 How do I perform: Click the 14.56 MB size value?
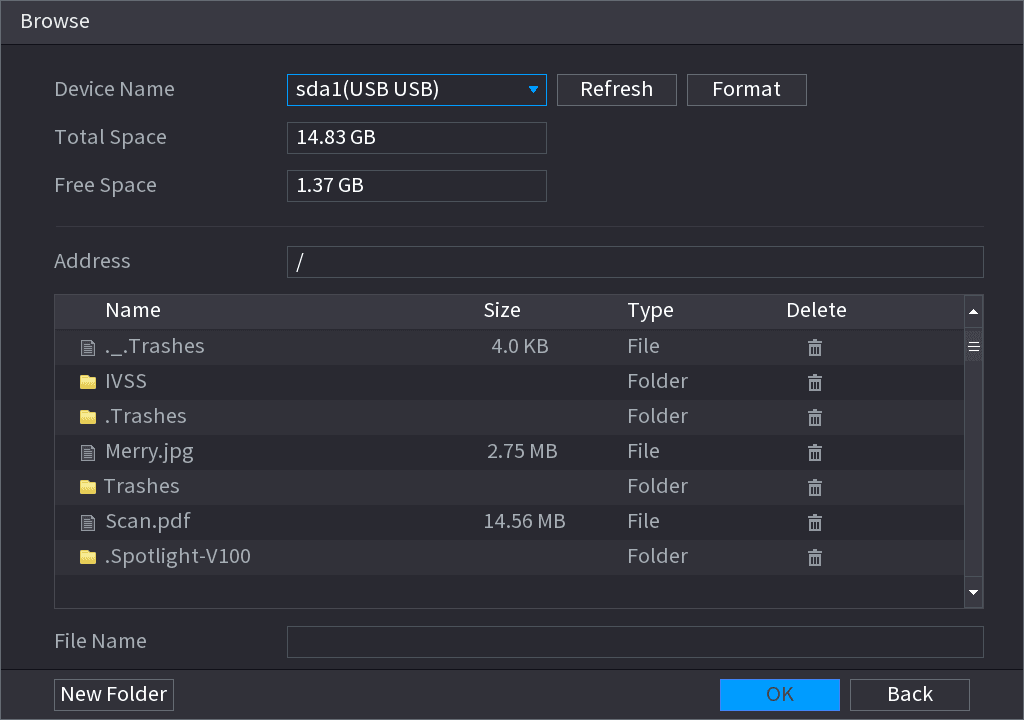click(x=524, y=521)
